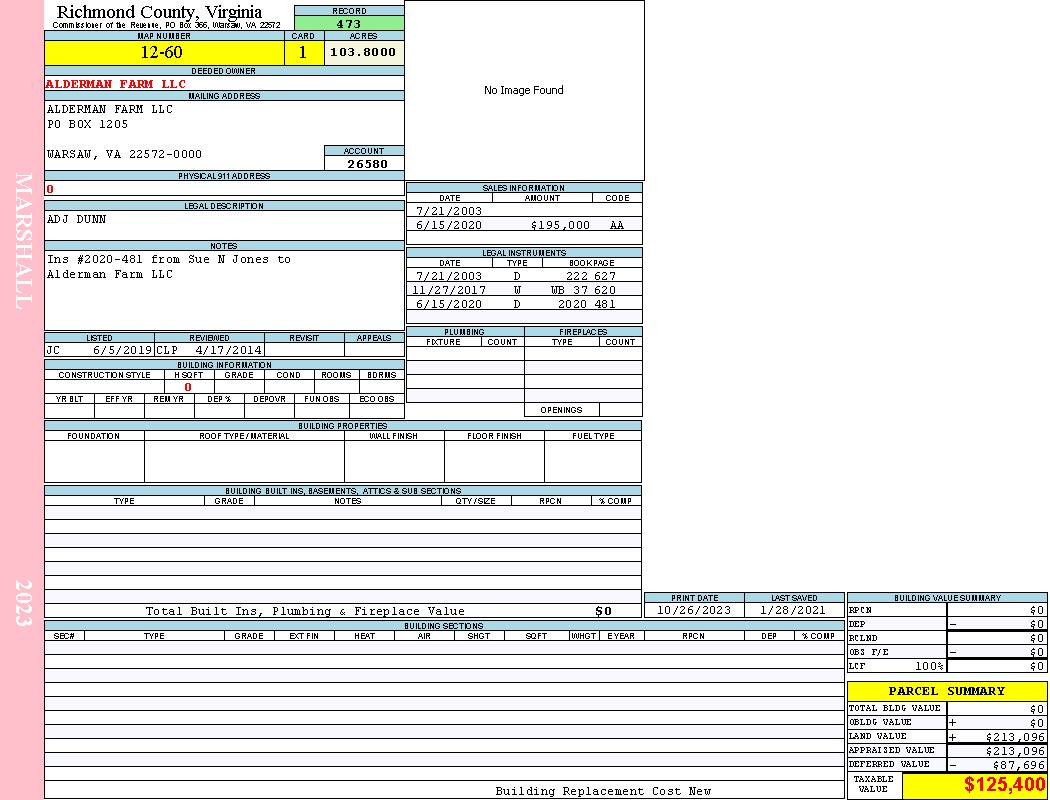Select the deferred value $87,696
This screenshot has height=800, width=1050.
click(1018, 764)
